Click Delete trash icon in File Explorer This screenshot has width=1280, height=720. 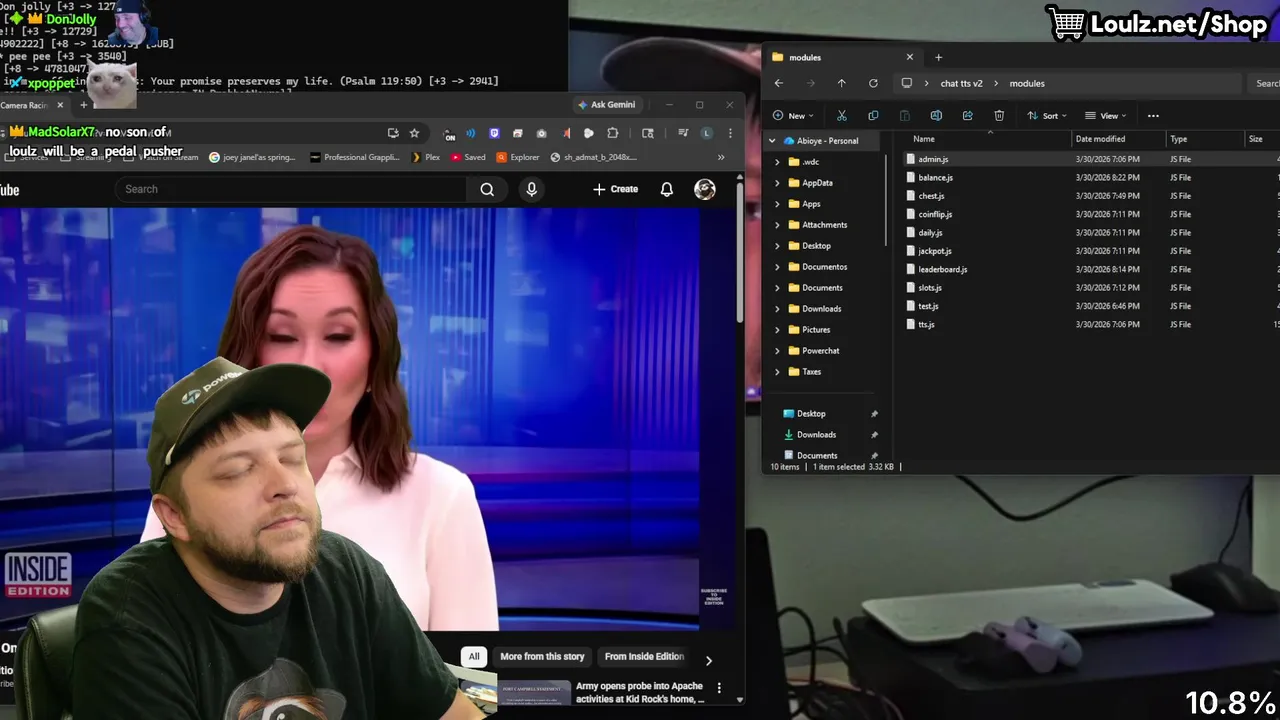(999, 116)
